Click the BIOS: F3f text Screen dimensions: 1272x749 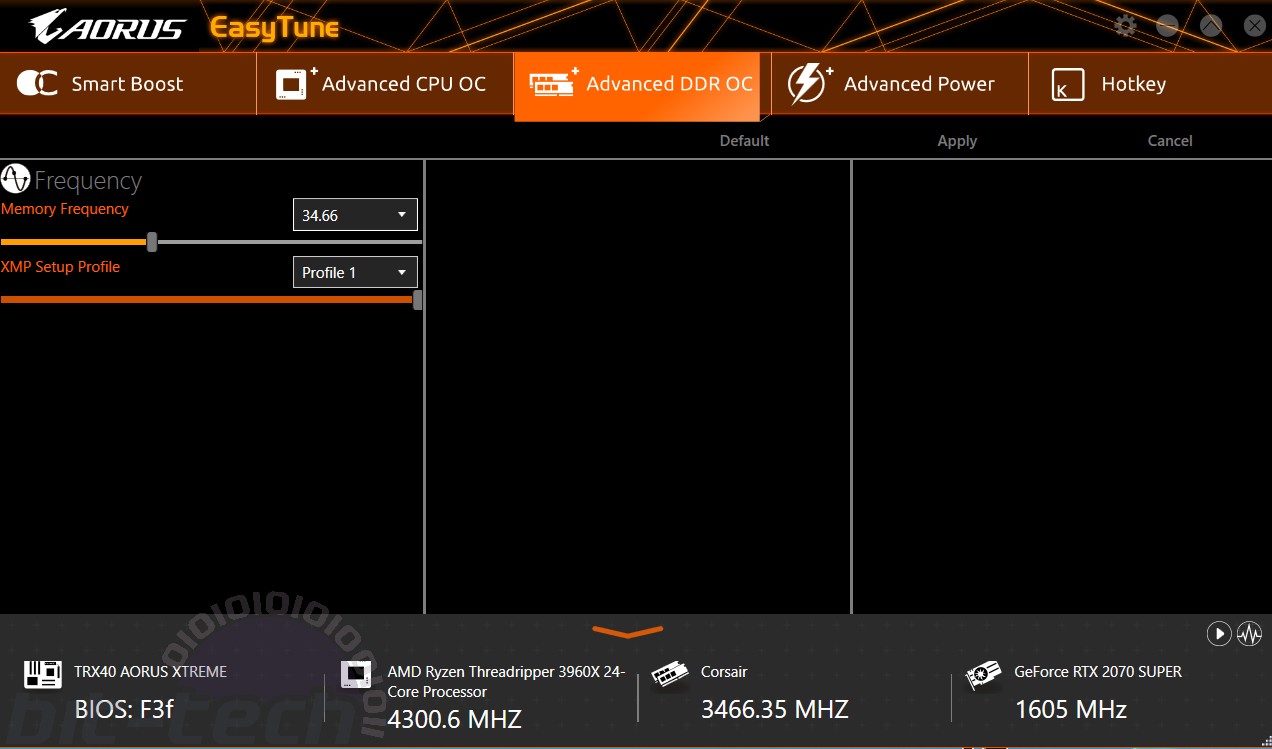[x=124, y=709]
